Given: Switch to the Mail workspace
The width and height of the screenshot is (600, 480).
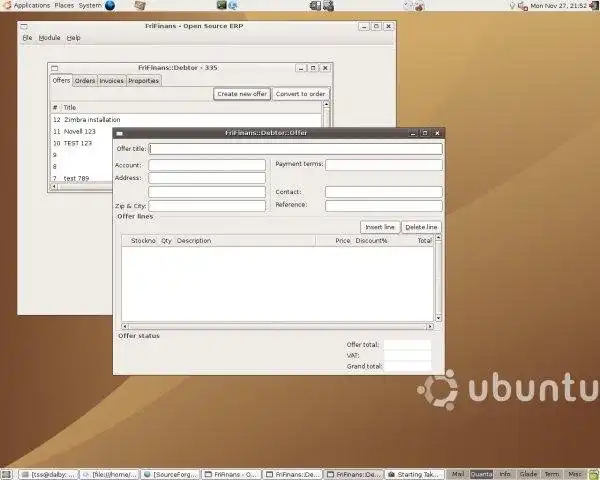Looking at the screenshot, I should point(458,474).
